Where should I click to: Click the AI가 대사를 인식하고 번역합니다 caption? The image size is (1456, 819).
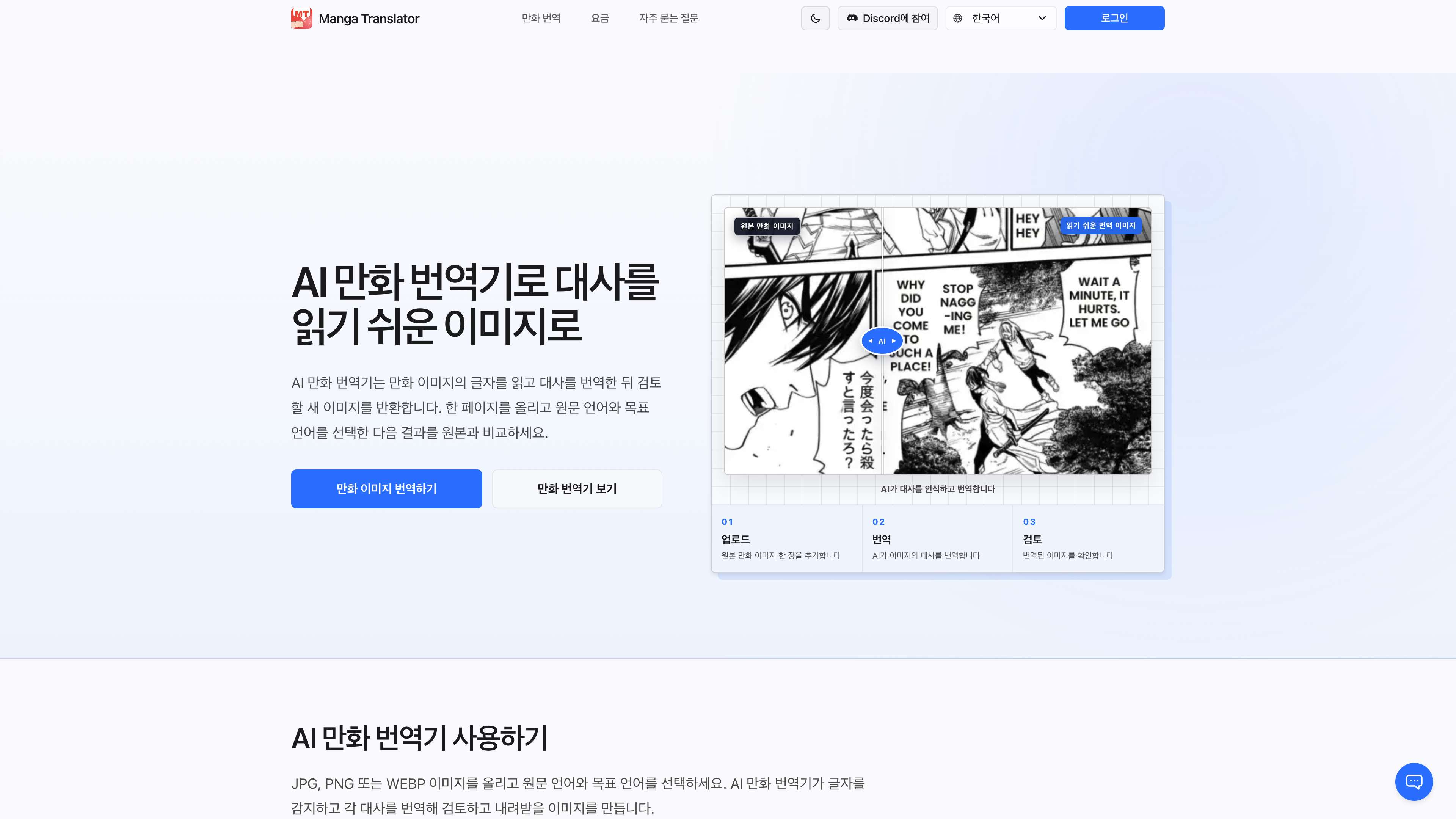click(937, 489)
